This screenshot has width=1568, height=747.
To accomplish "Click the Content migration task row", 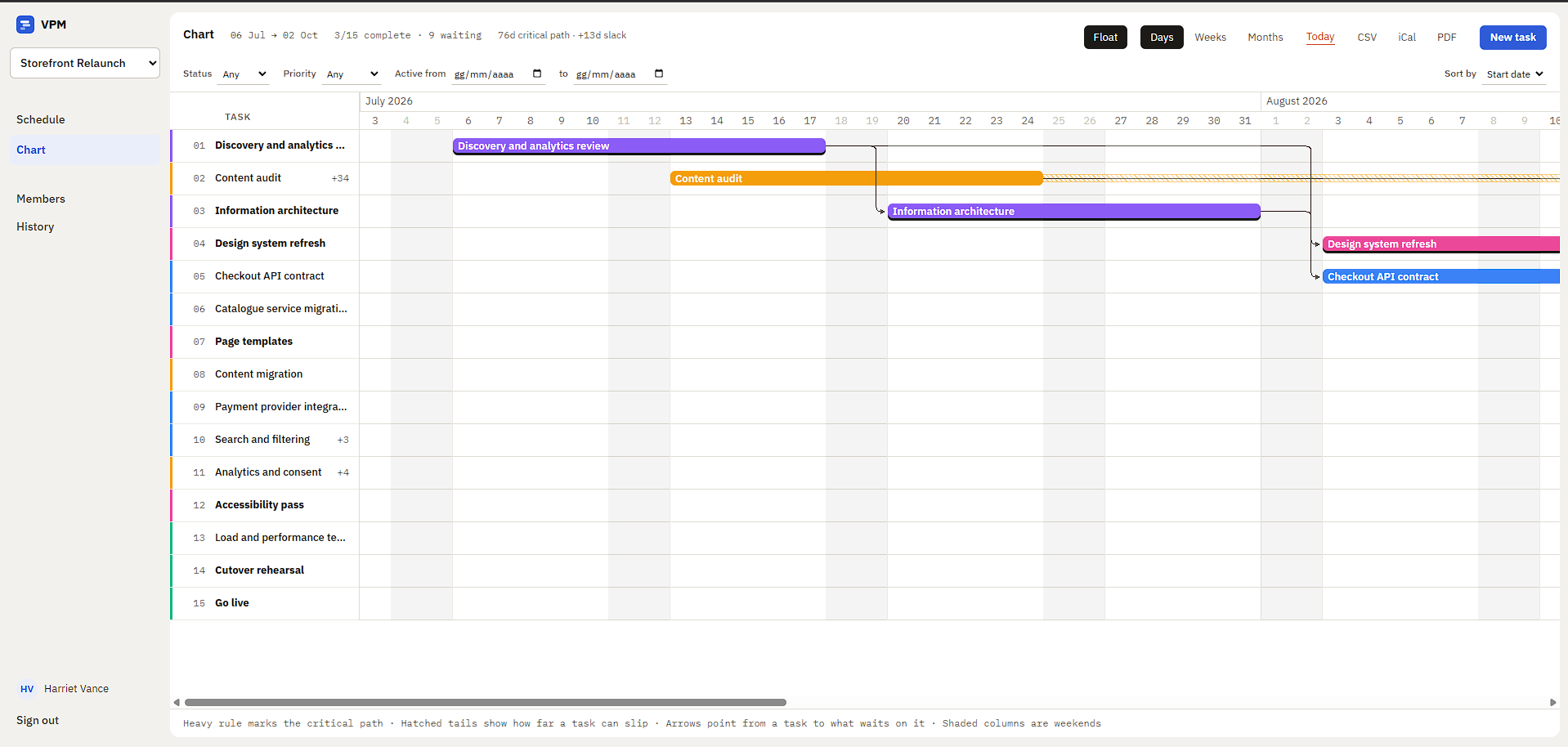I will (x=266, y=374).
